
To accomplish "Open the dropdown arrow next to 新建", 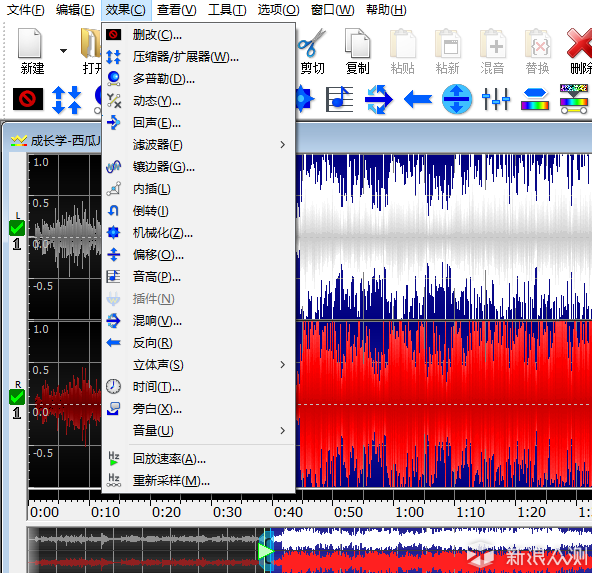I will (63, 51).
